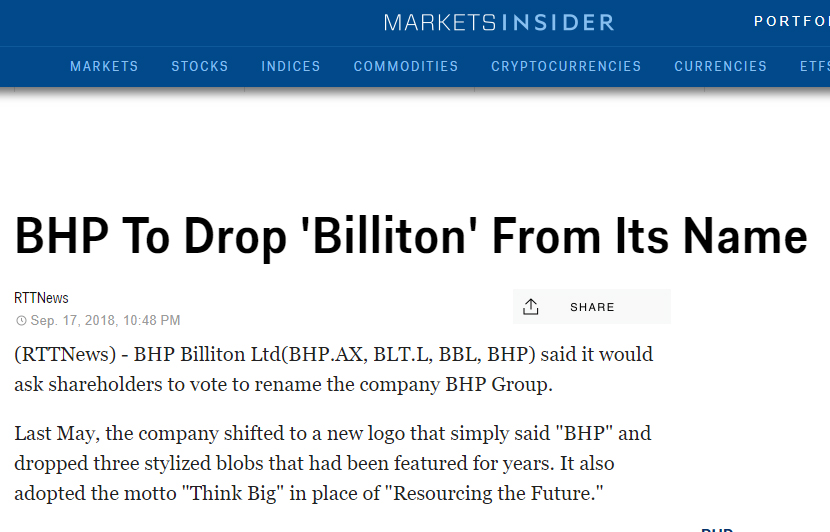Select Commodities in the navigation bar

406,66
